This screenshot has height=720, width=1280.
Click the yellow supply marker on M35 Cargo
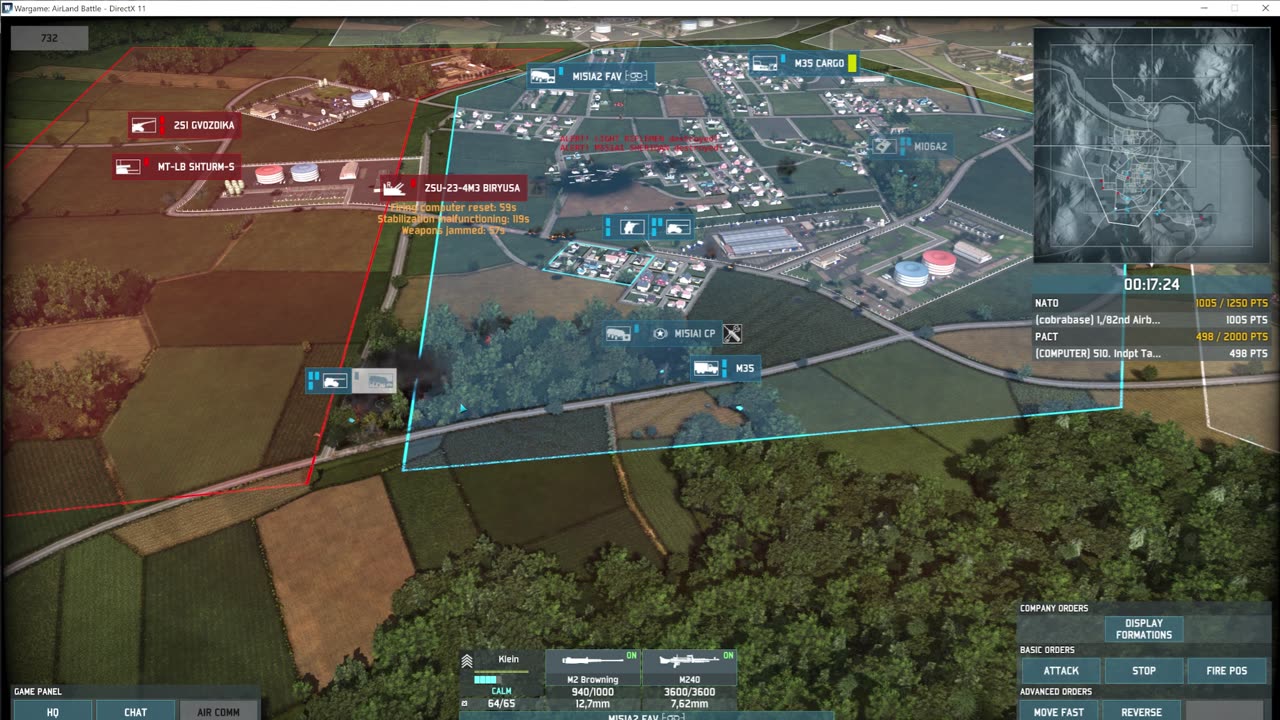coord(853,63)
